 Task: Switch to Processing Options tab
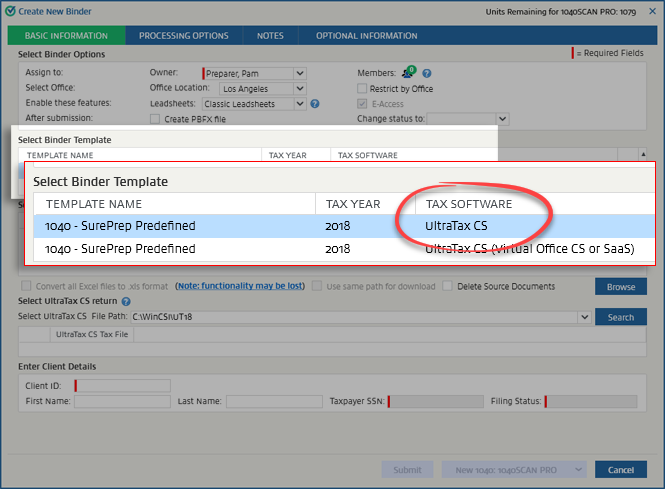tap(183, 36)
